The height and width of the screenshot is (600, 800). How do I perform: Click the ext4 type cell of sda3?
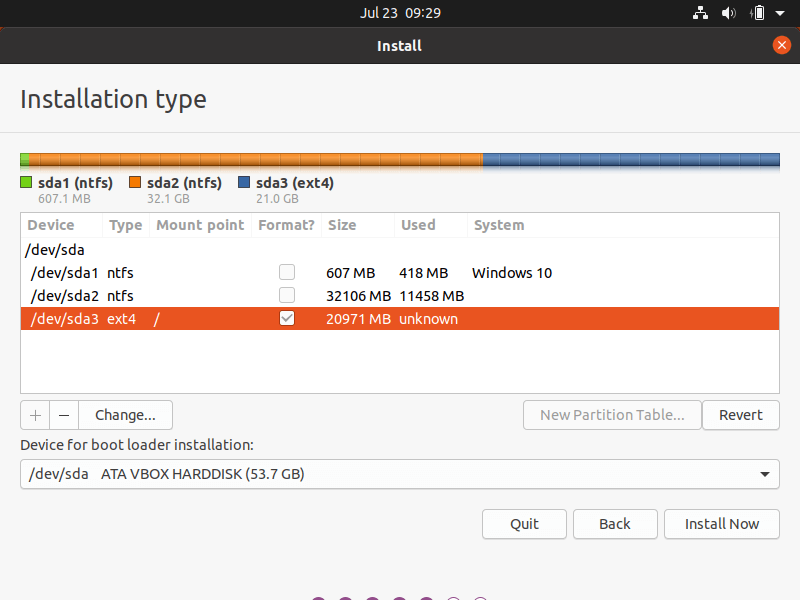click(x=121, y=319)
